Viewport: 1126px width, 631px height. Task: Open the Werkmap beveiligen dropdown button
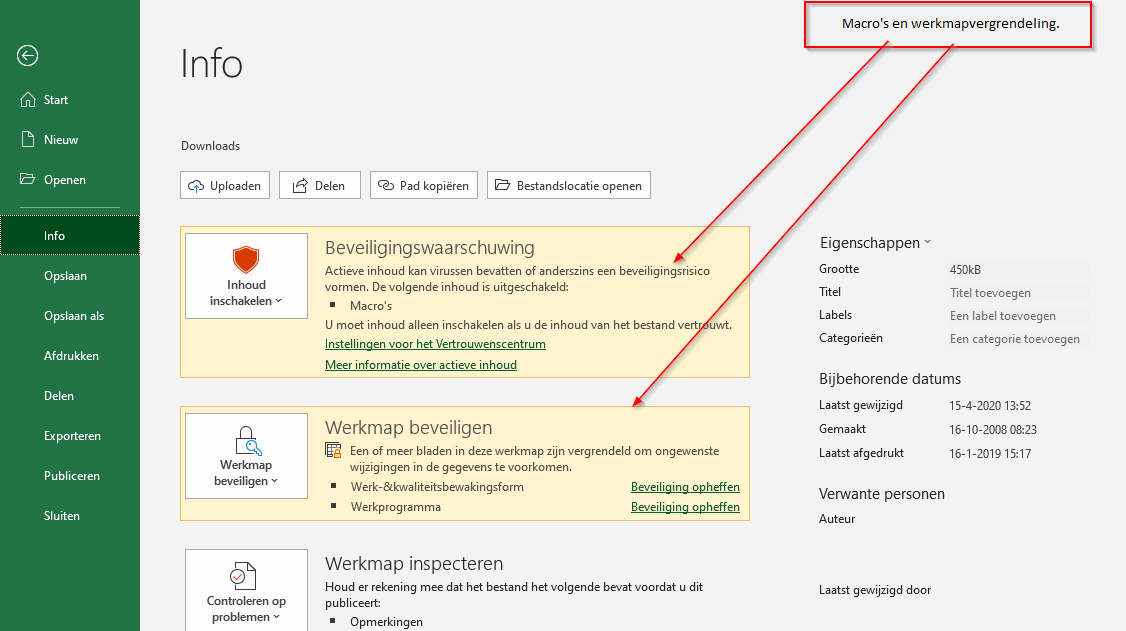(246, 456)
